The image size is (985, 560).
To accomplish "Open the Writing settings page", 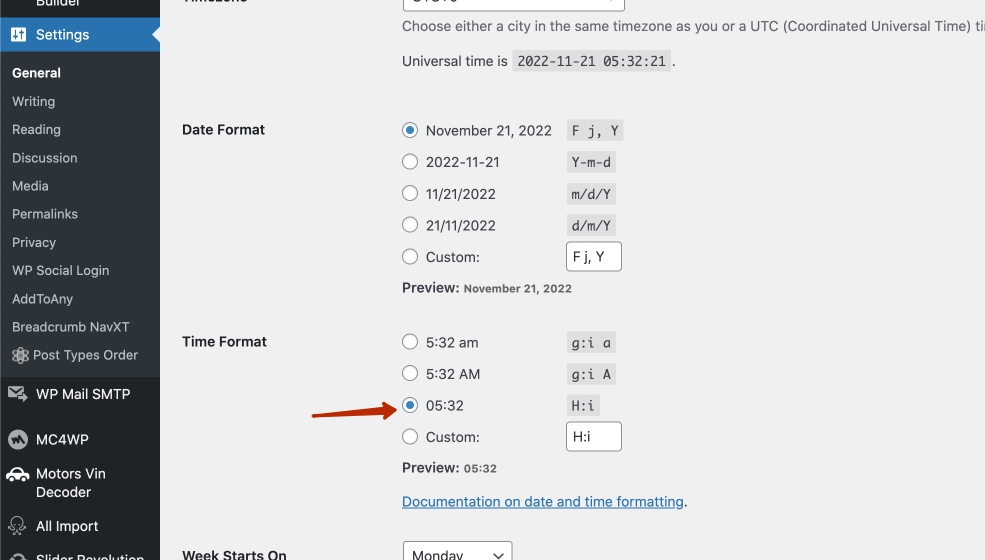I will (x=33, y=102).
